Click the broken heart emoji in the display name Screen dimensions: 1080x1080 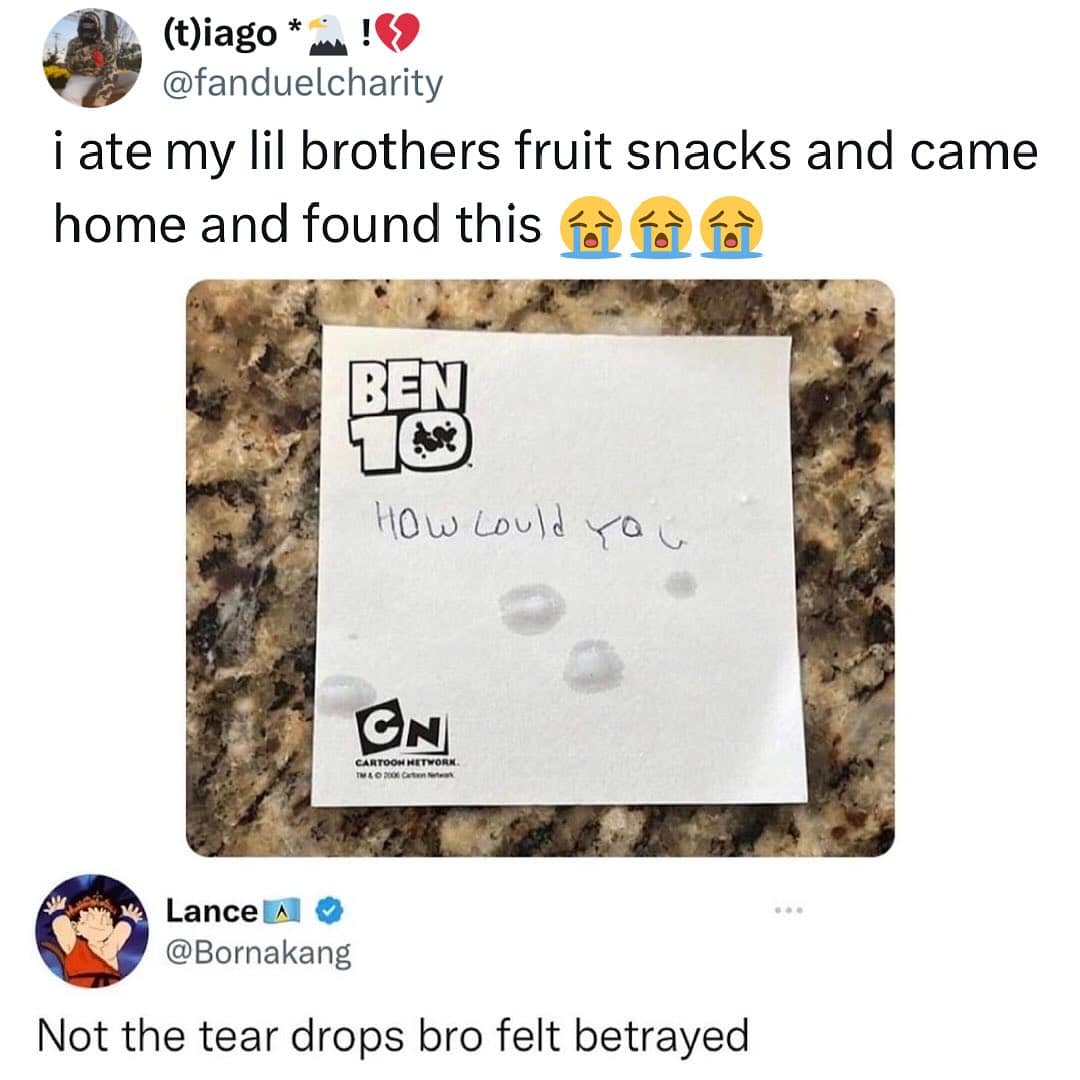pos(397,33)
